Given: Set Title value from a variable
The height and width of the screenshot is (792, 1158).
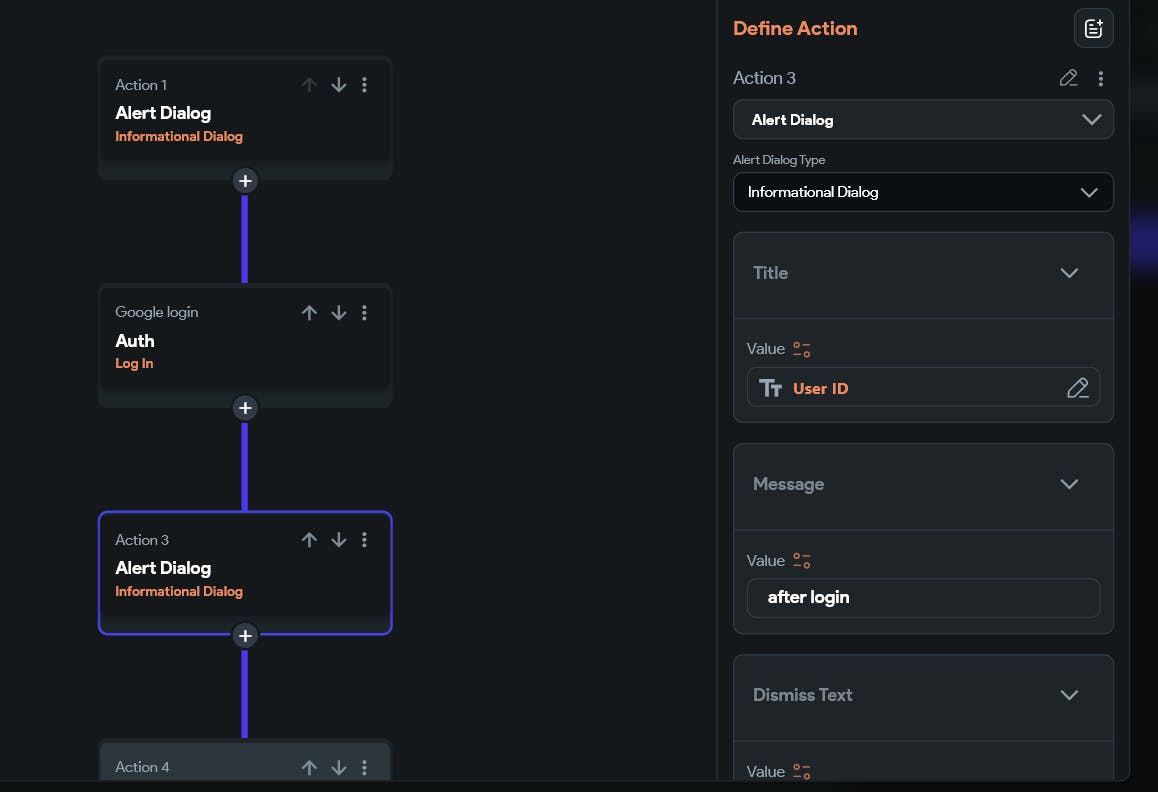Looking at the screenshot, I should [x=801, y=349].
